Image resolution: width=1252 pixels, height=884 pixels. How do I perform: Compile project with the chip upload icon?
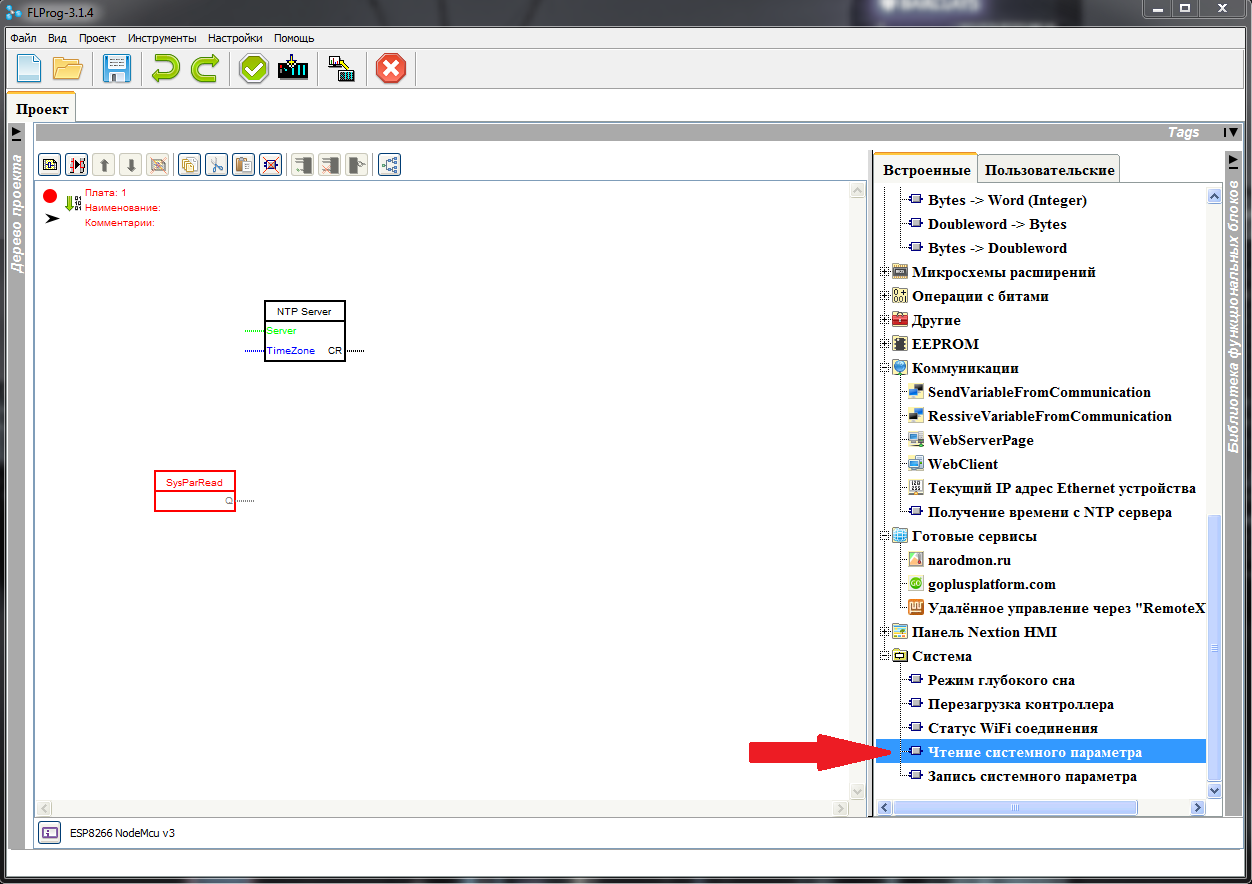point(293,69)
